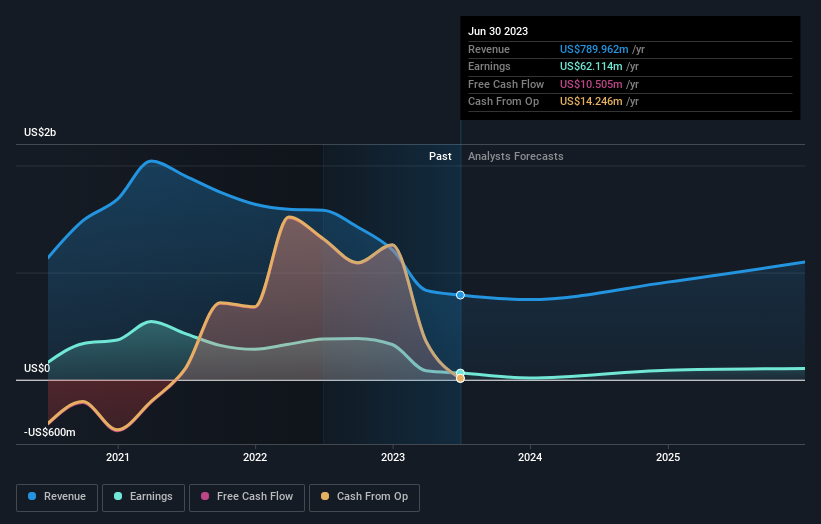Click the teal Earnings data point marker
Screen dimensions: 821x524
(x=460, y=373)
